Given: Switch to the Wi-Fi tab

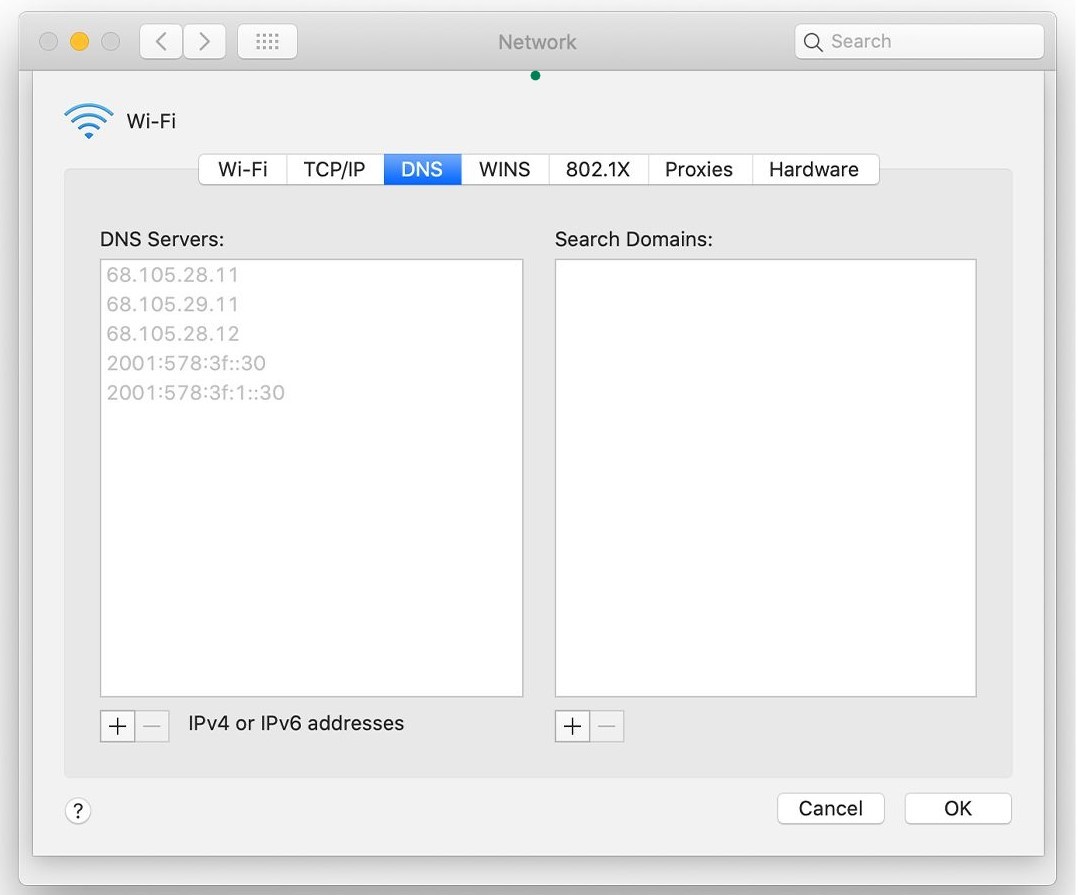Looking at the screenshot, I should (243, 169).
